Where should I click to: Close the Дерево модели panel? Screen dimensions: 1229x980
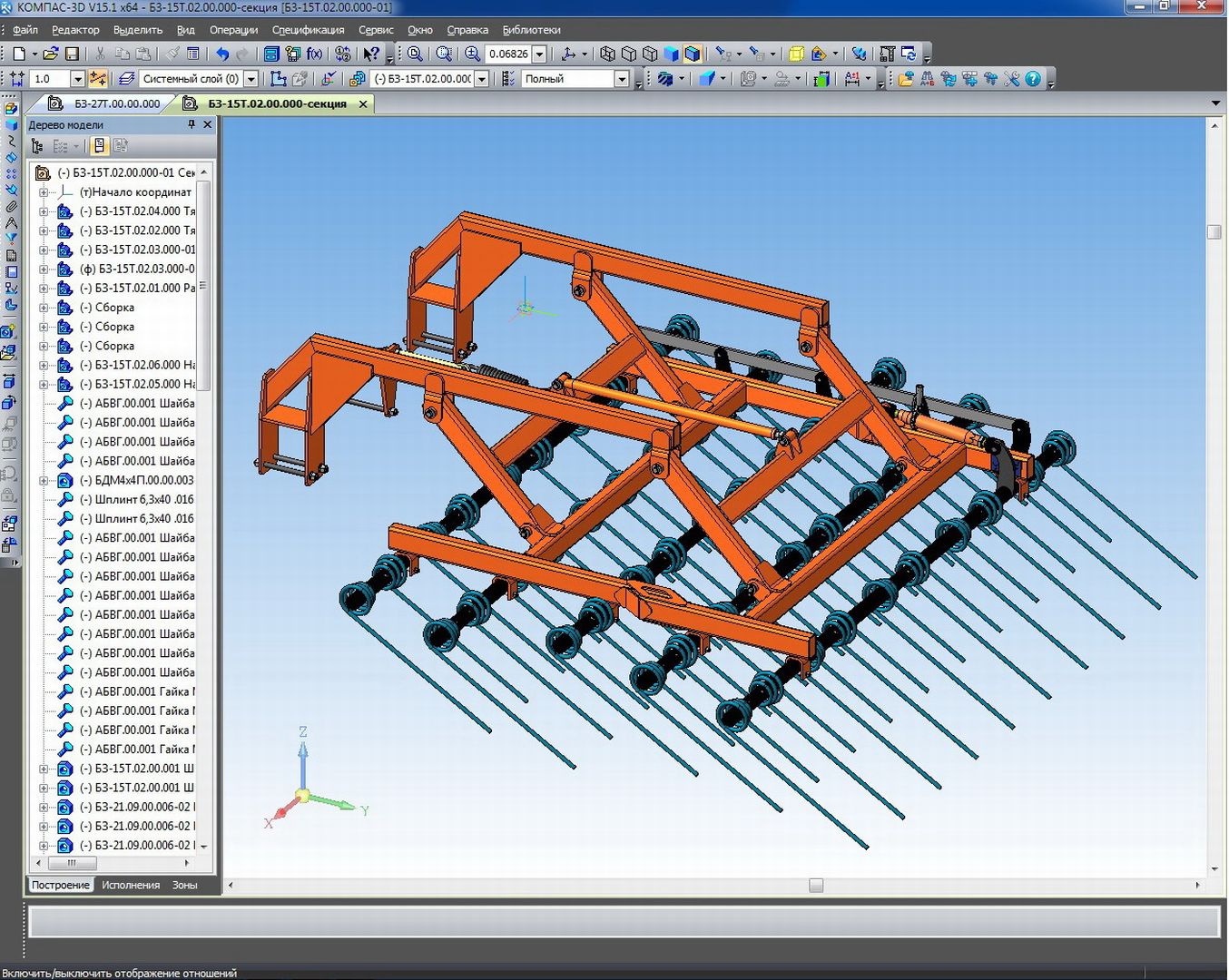pyautogui.click(x=208, y=124)
